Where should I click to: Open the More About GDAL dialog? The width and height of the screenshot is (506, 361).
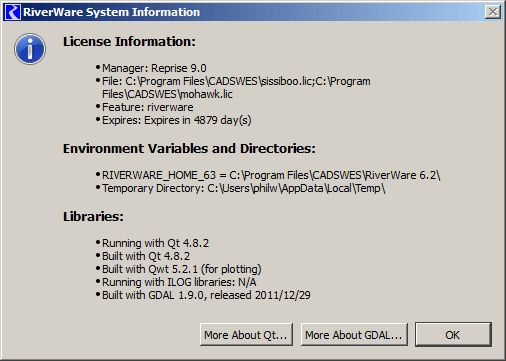354,334
